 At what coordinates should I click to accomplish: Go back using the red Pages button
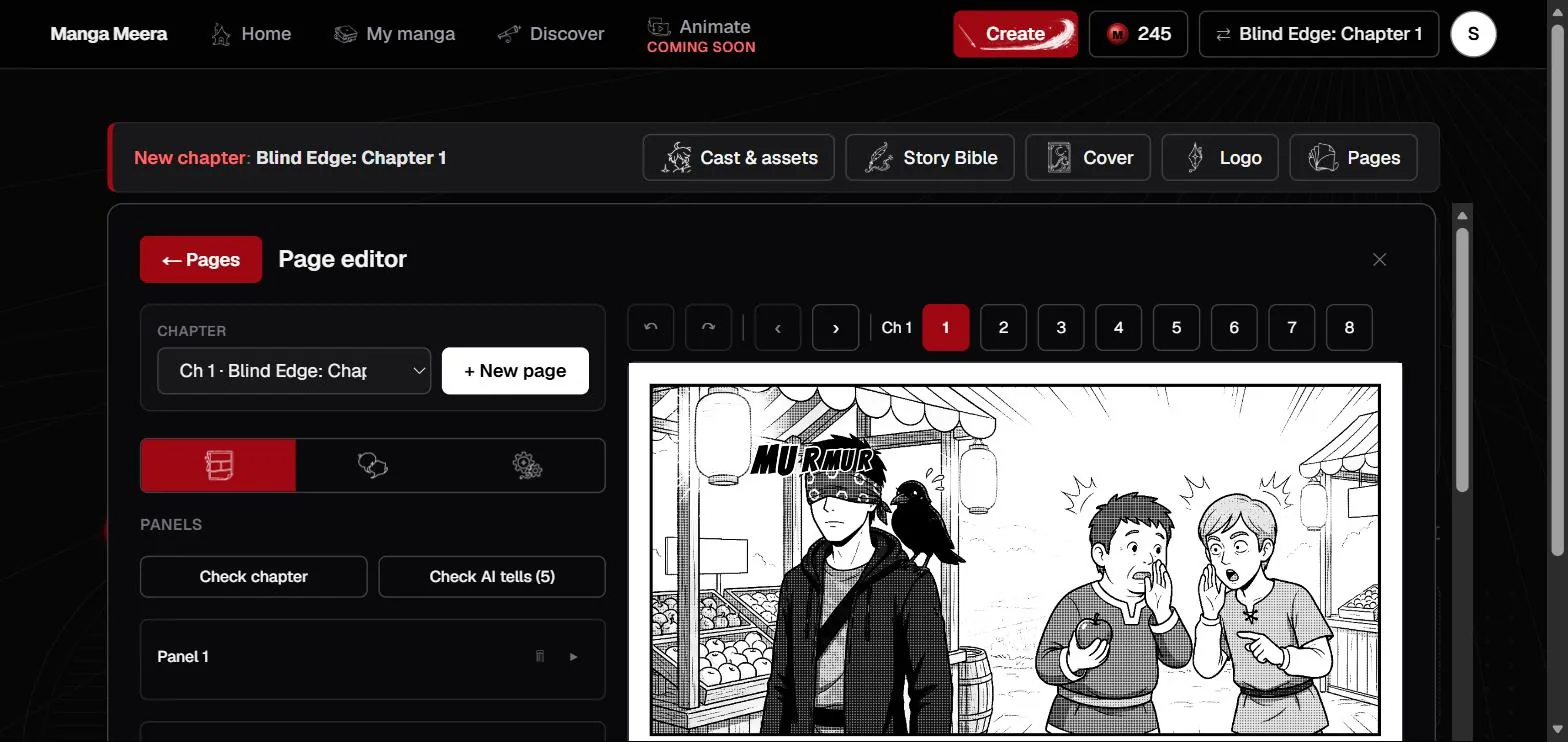201,260
